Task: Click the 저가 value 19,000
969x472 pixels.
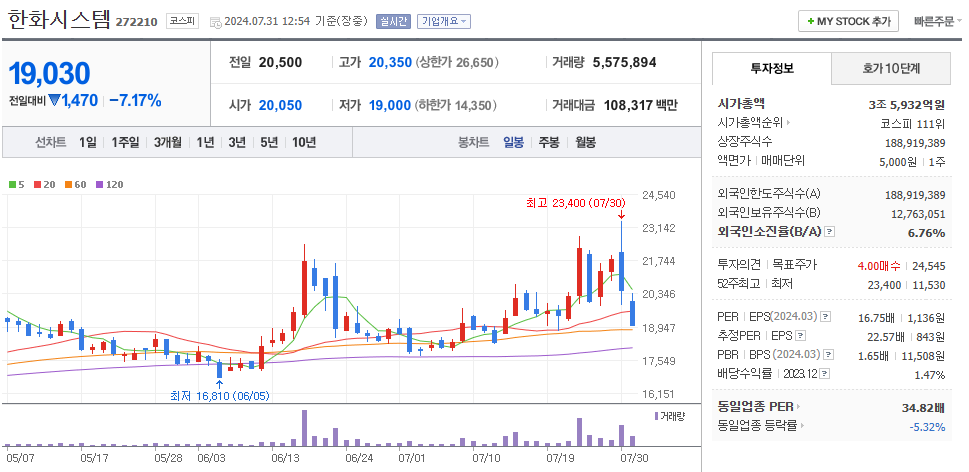Action: click(390, 105)
